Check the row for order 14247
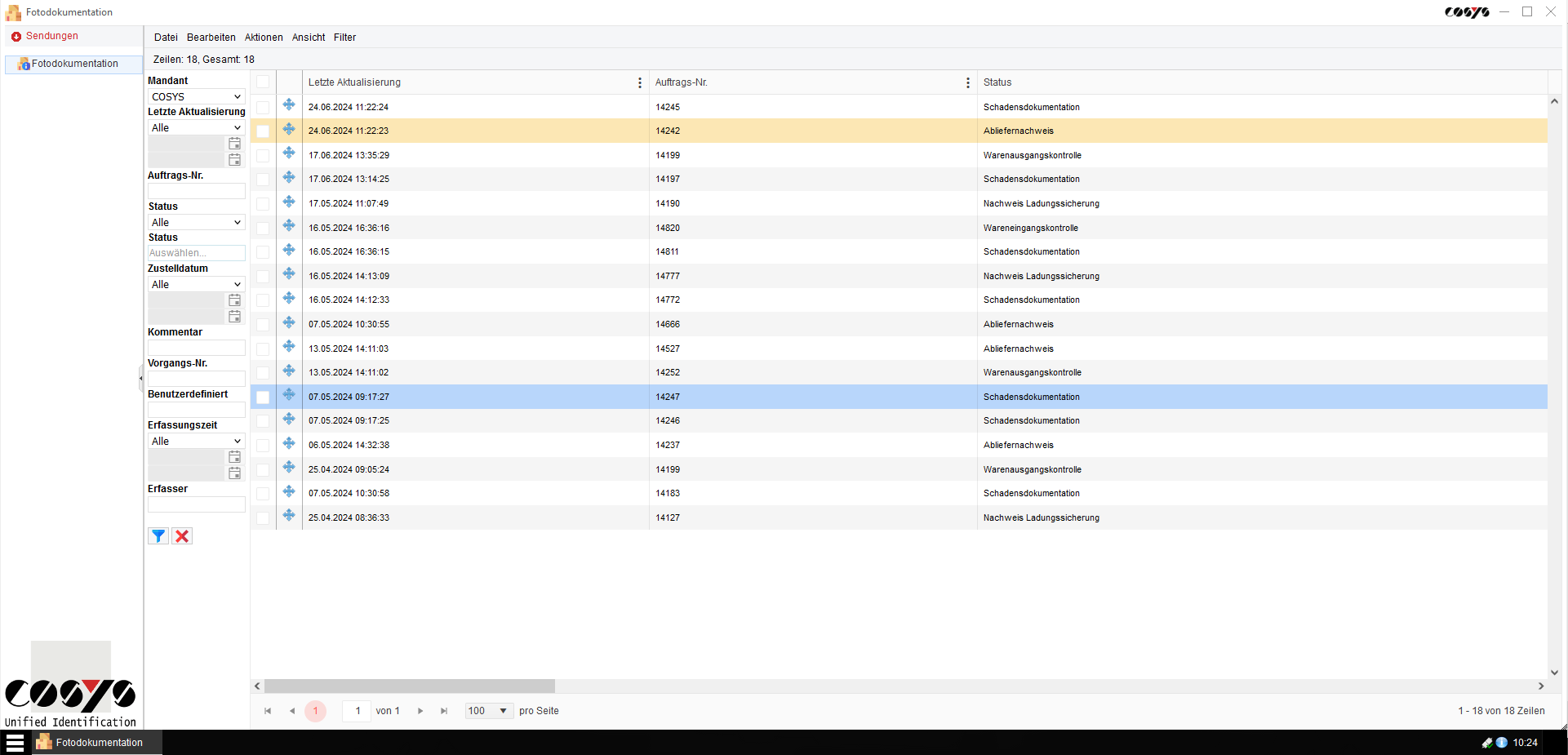The width and height of the screenshot is (1568, 755). coord(263,397)
